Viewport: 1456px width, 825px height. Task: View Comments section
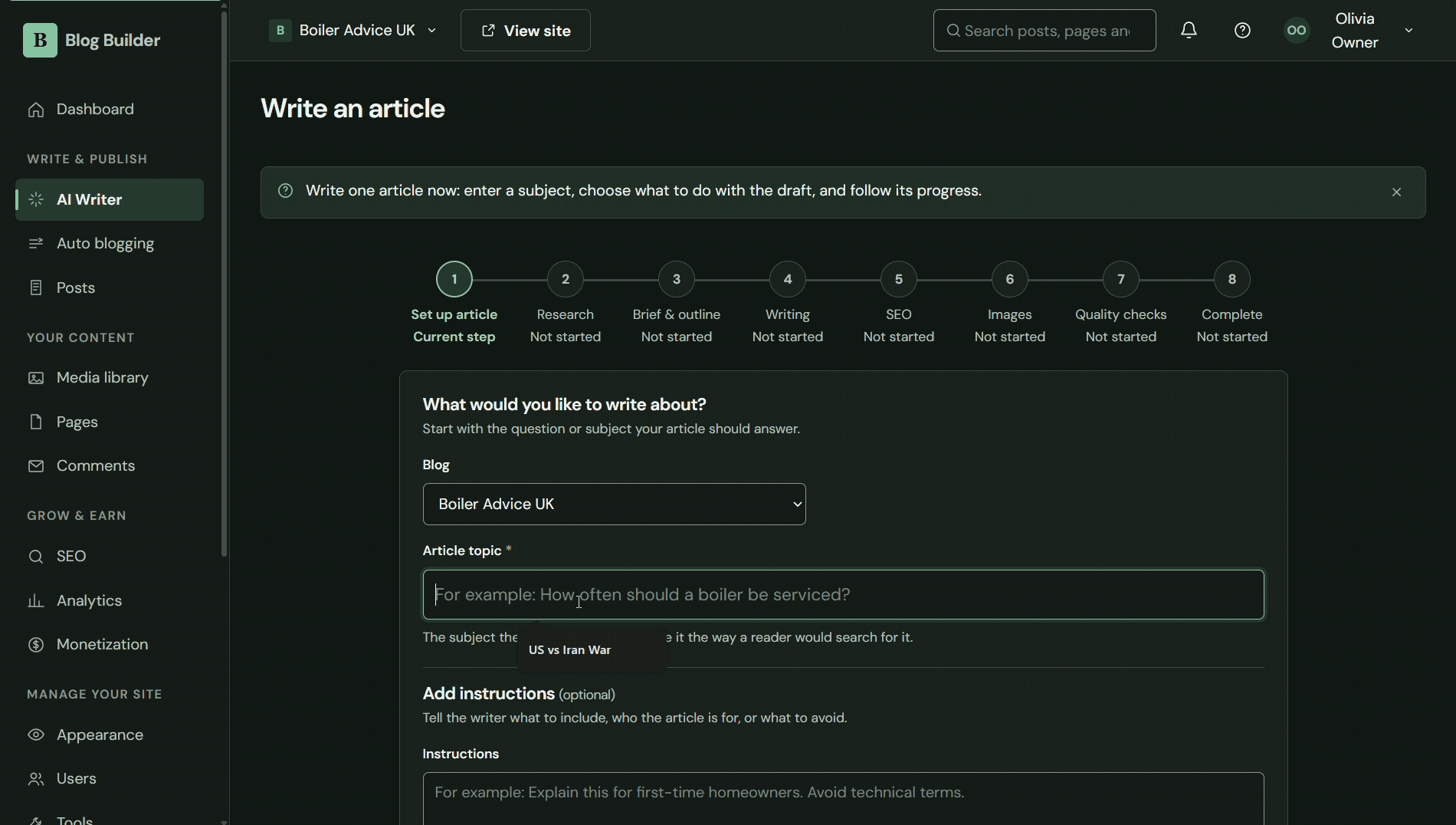(110, 466)
